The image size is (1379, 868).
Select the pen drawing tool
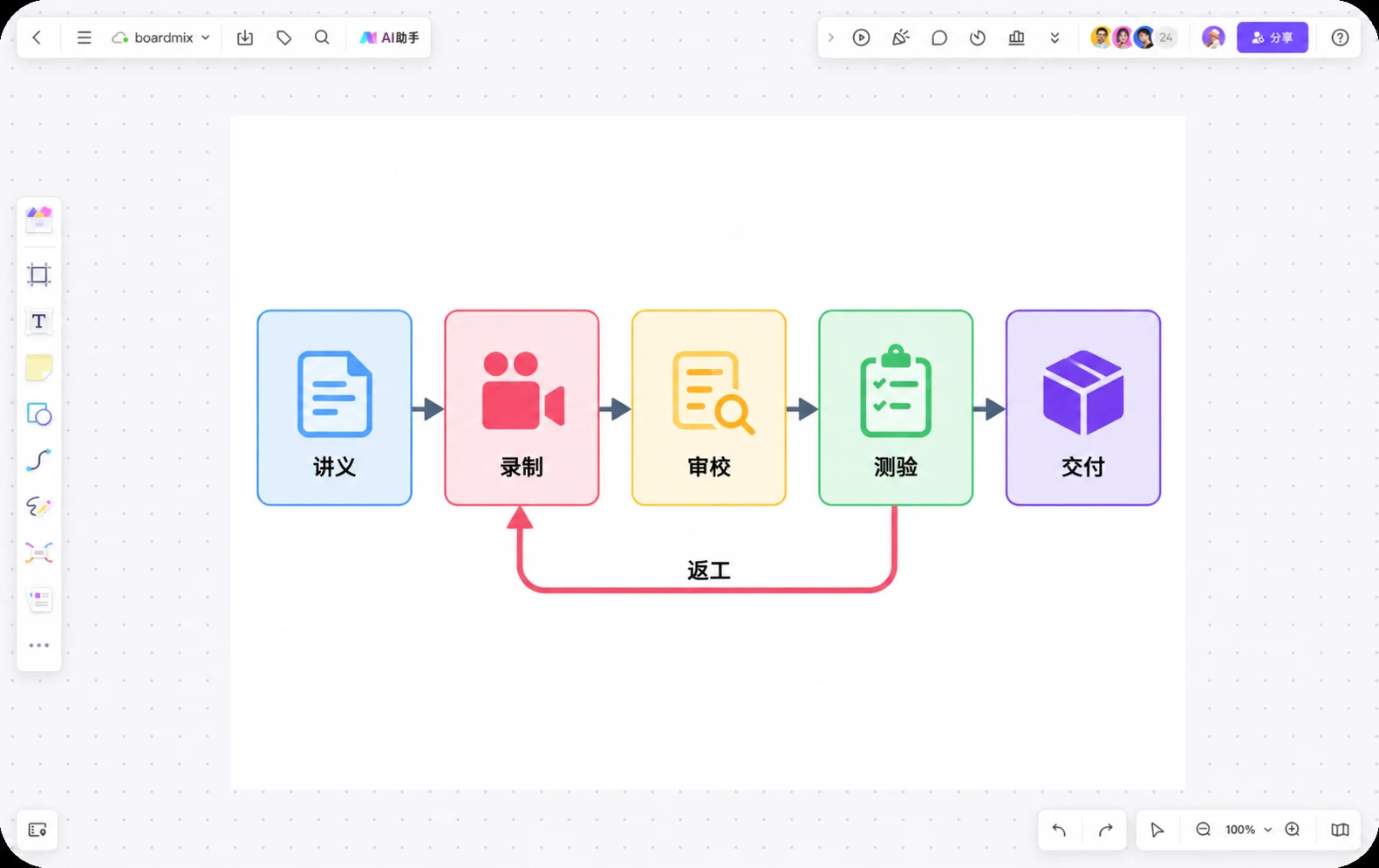38,506
